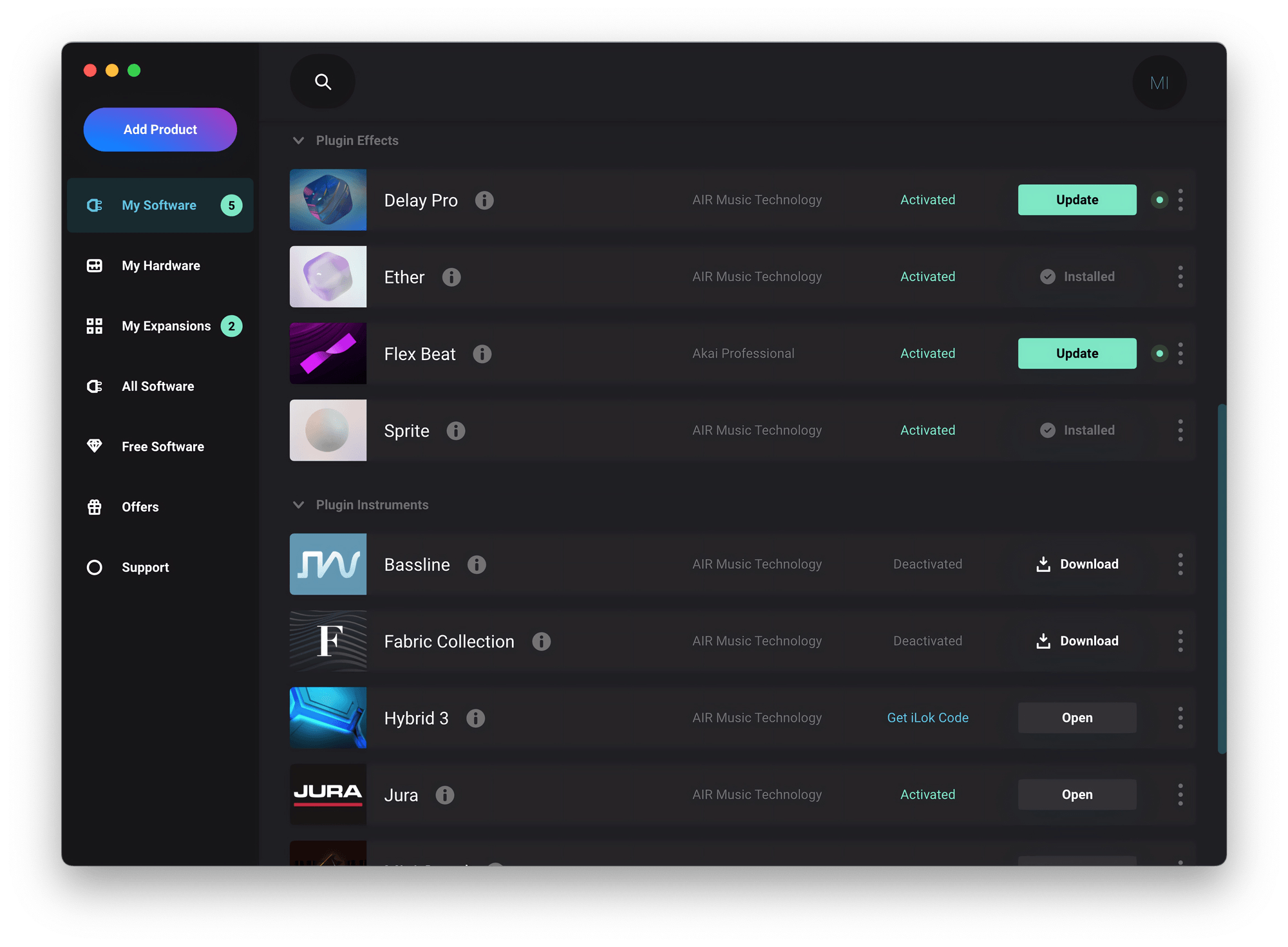
Task: Collapse the Plugin Effects section
Action: (298, 140)
